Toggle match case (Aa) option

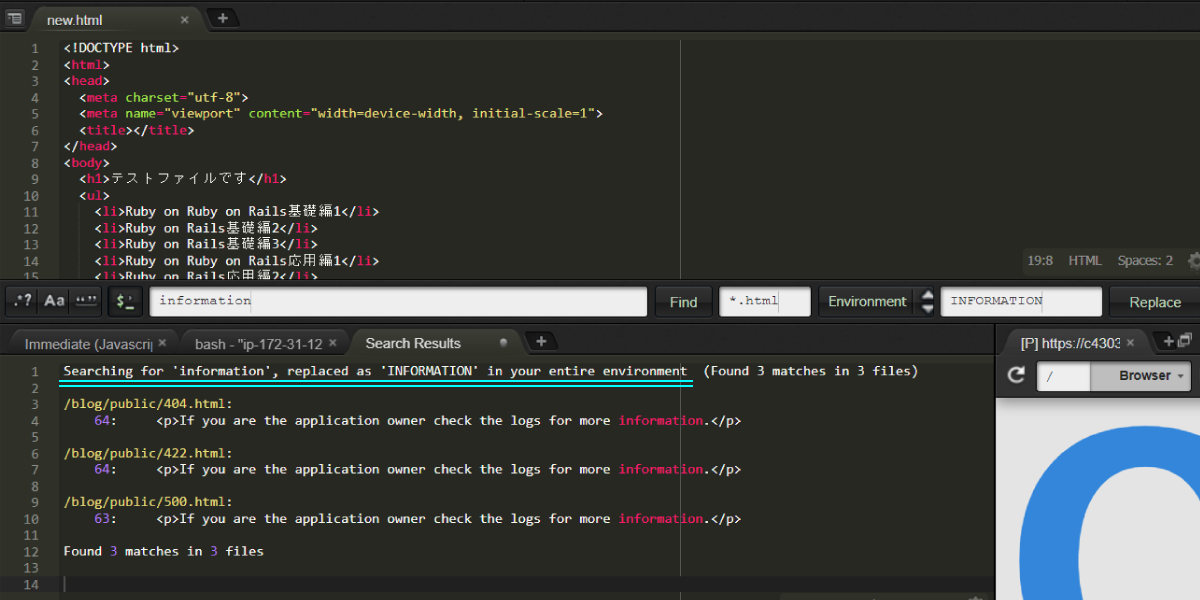(x=55, y=301)
